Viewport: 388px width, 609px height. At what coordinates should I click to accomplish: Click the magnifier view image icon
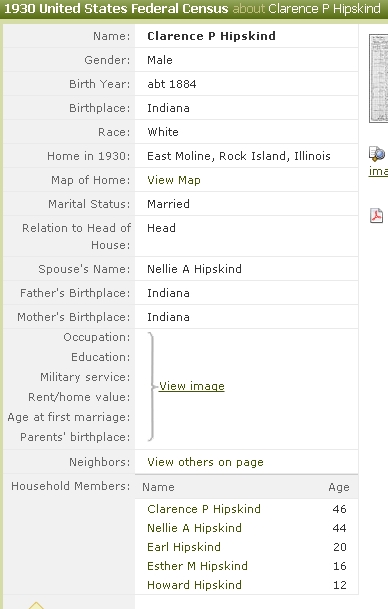[x=377, y=154]
